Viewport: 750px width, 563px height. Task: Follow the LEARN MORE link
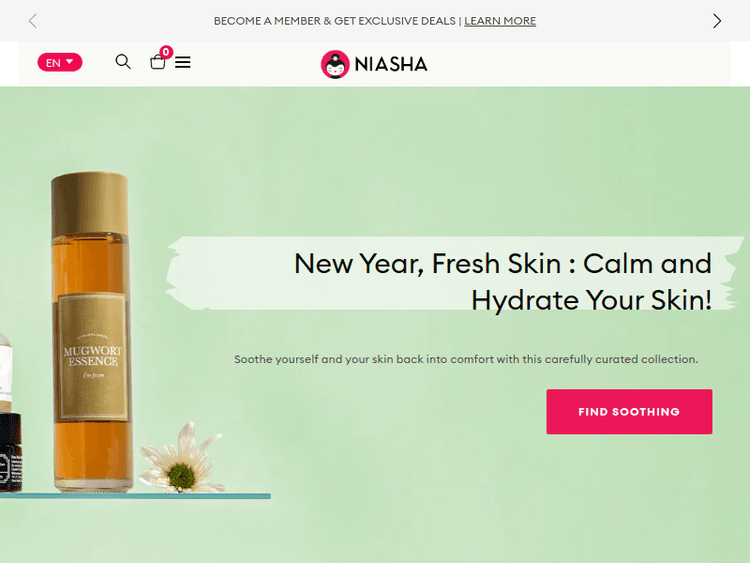click(x=500, y=21)
